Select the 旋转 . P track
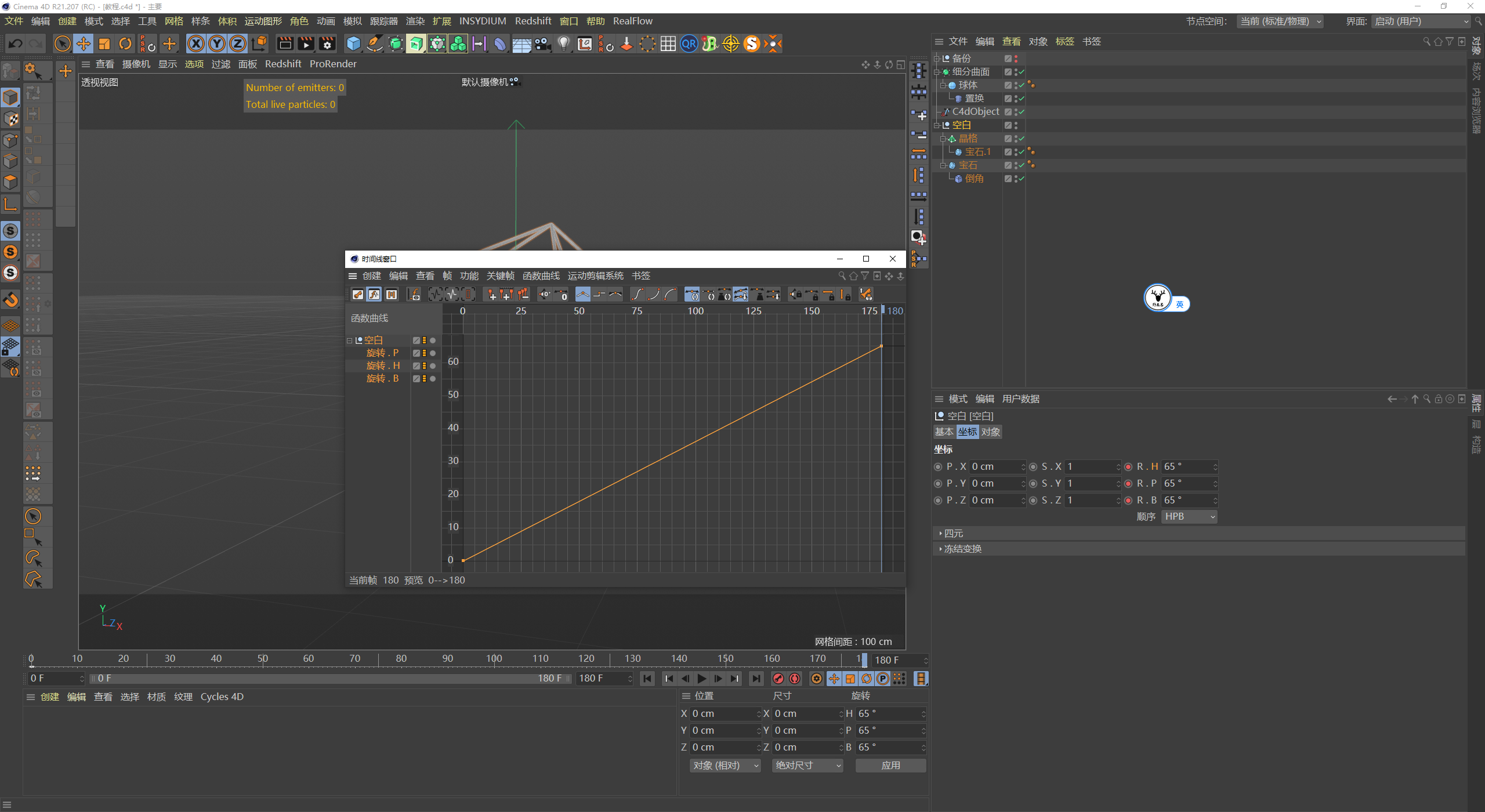The width and height of the screenshot is (1485, 812). tap(382, 353)
